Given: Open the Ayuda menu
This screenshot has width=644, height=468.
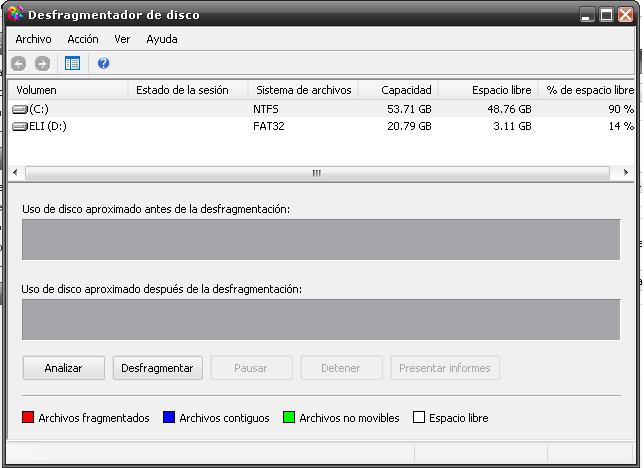Looking at the screenshot, I should click(x=162, y=39).
